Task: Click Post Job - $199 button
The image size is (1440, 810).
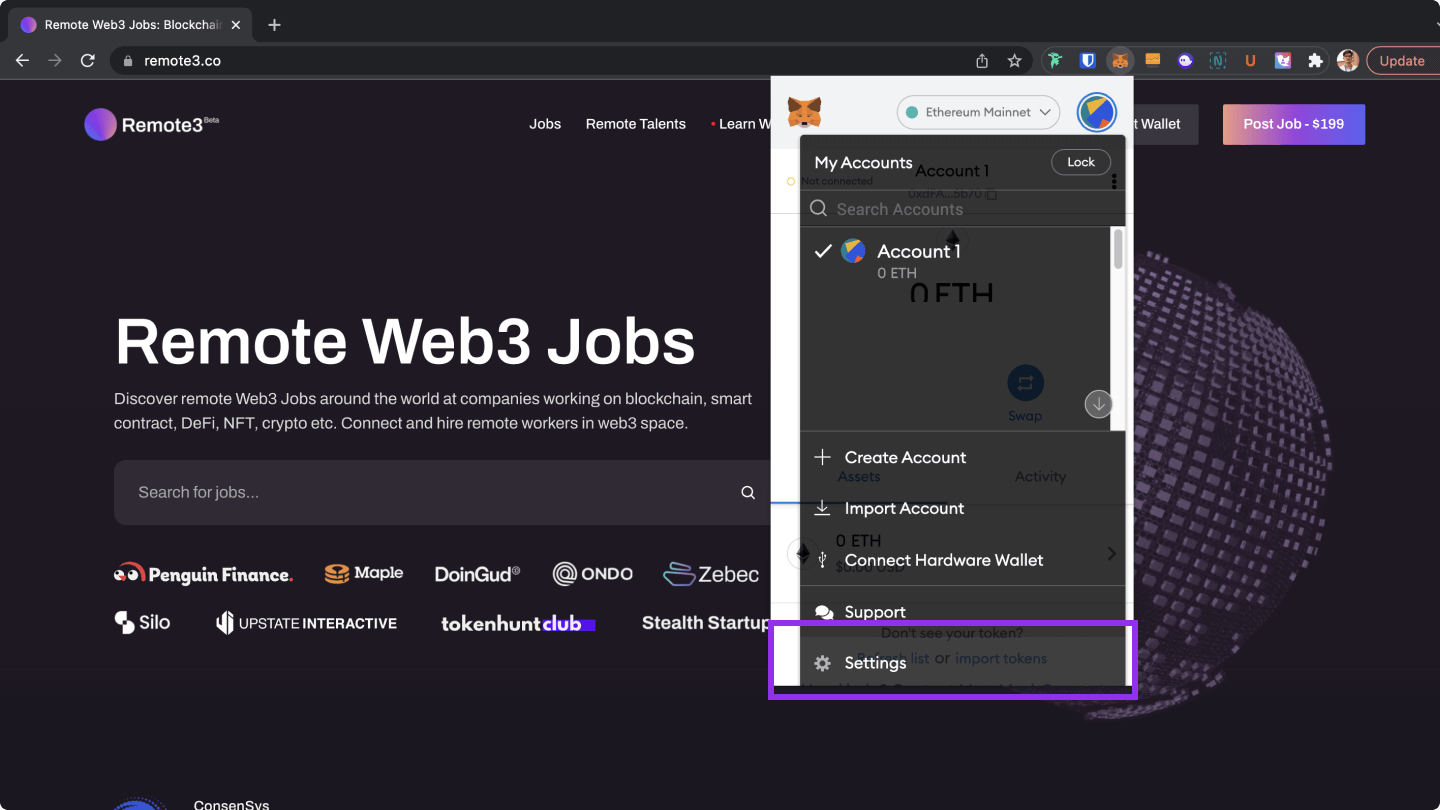Action: [1294, 124]
